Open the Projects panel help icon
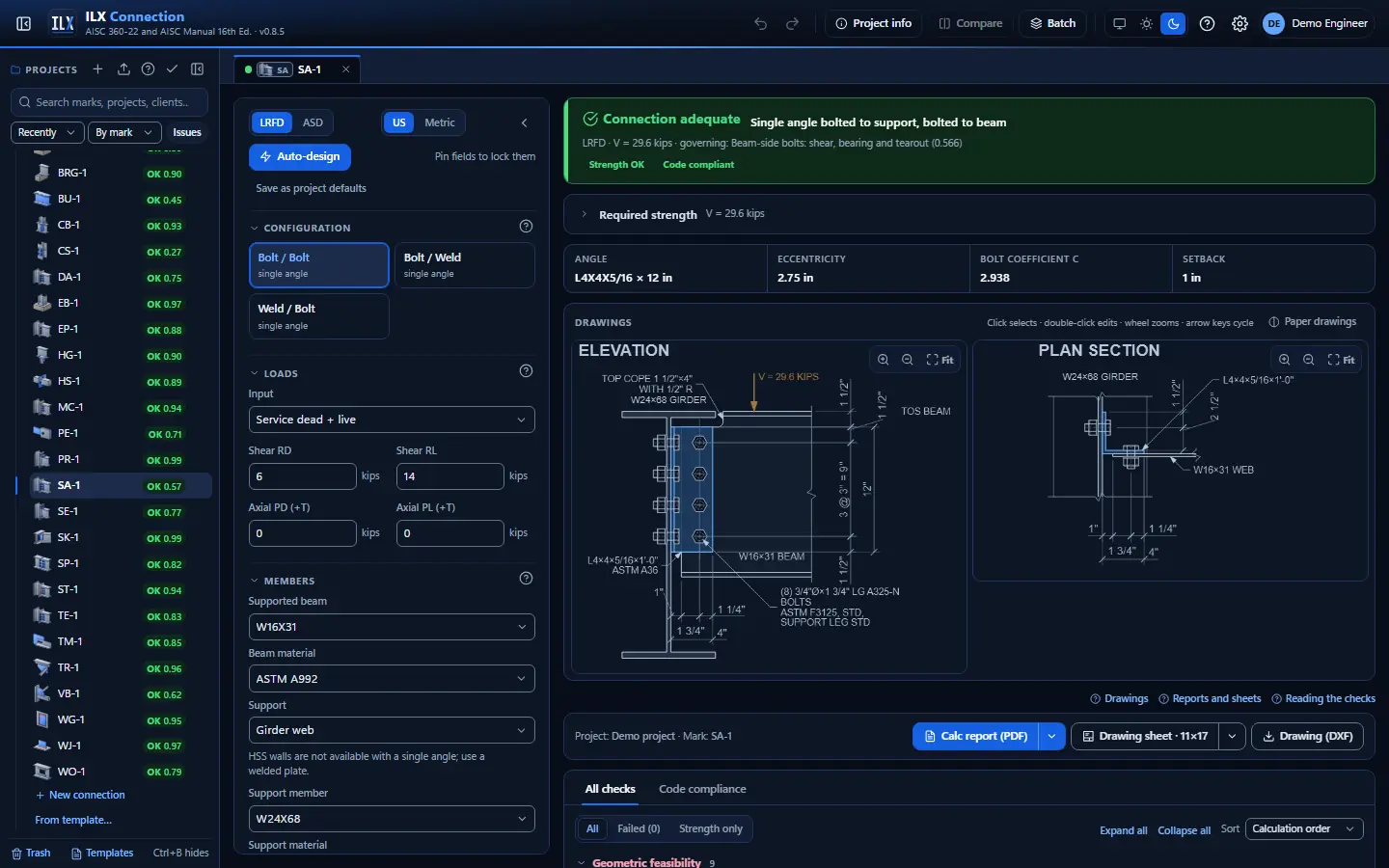Screen dimensions: 1389x868 (148, 69)
